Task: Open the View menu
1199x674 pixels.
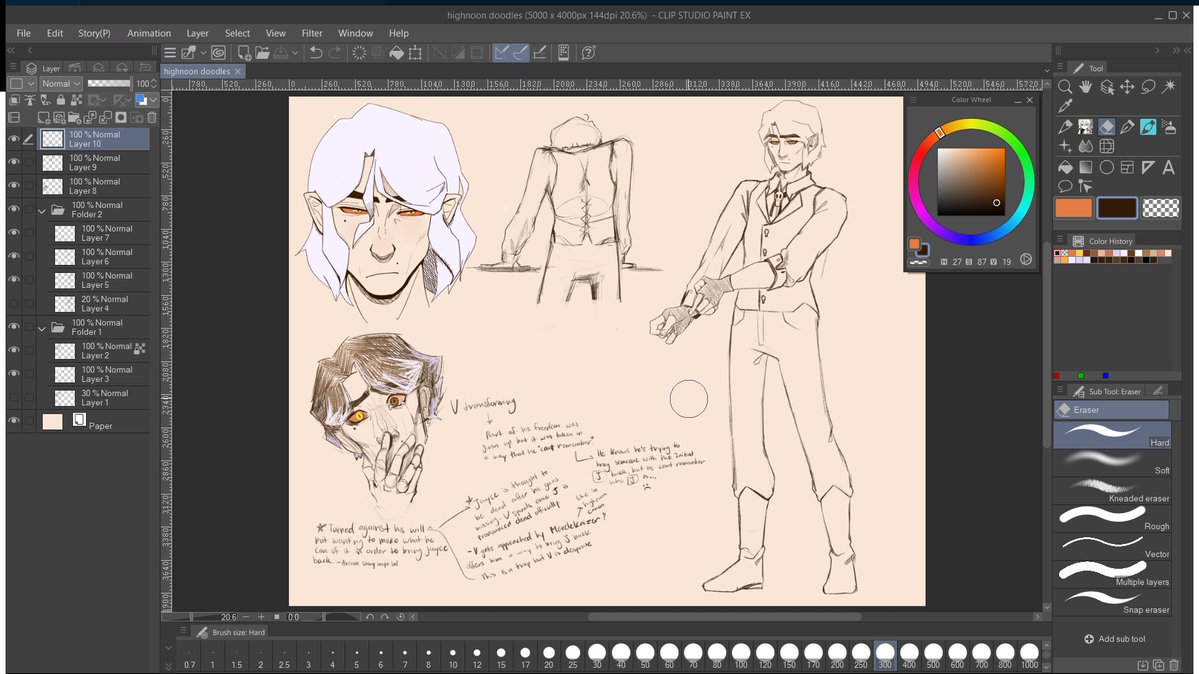Action: [x=275, y=33]
